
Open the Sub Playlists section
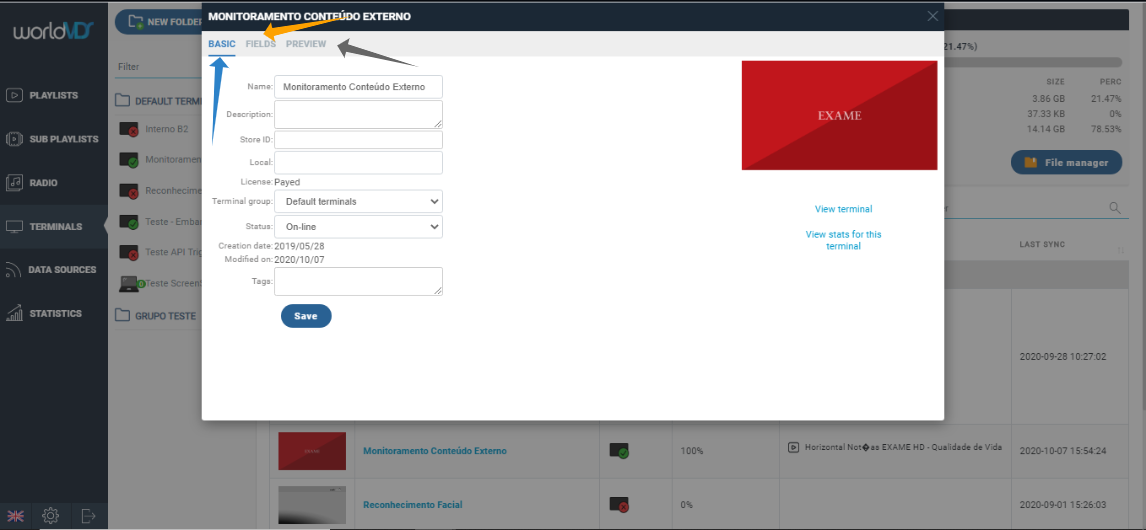click(x=53, y=139)
